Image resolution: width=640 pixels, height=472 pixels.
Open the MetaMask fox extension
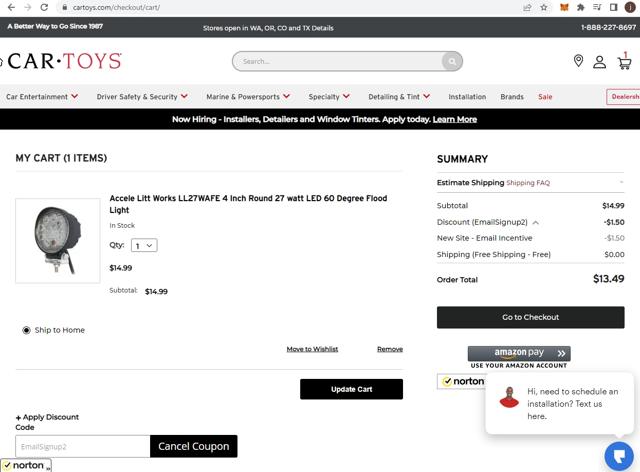click(x=564, y=7)
